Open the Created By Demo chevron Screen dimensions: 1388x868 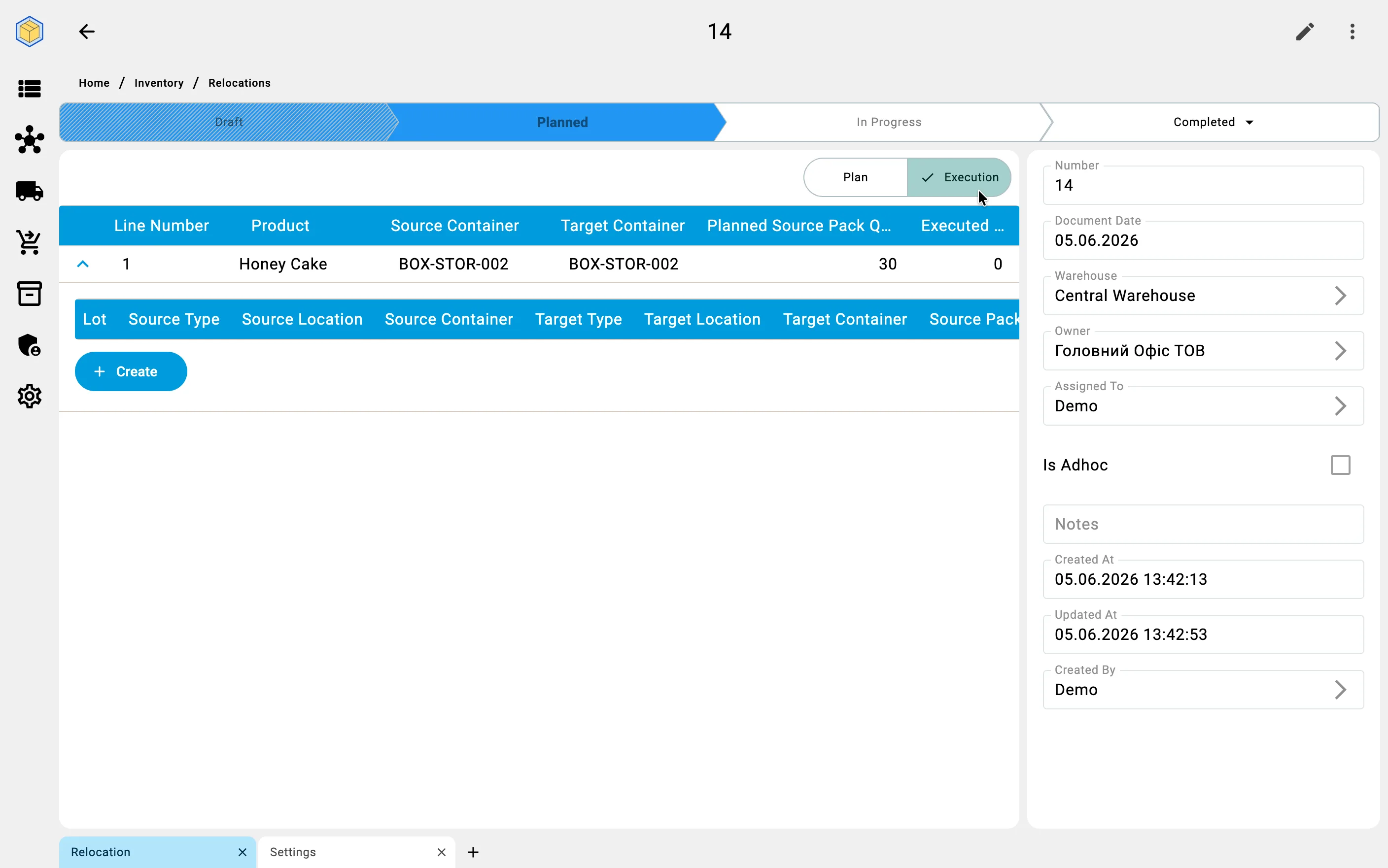(x=1340, y=690)
